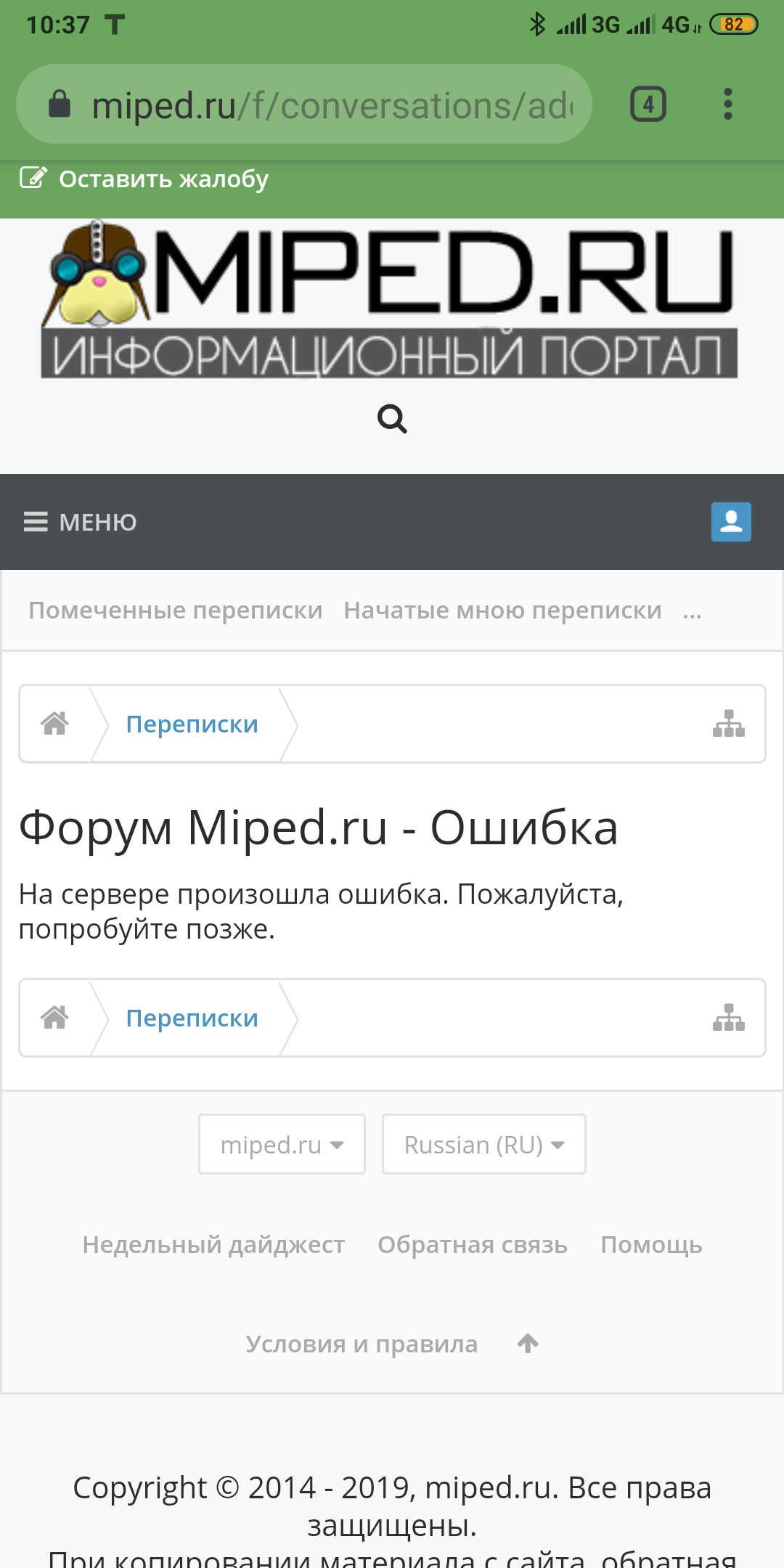Viewport: 784px width, 1568px height.
Task: Tap the Форум Miped.ru - Ошибка heading
Action: [x=318, y=828]
